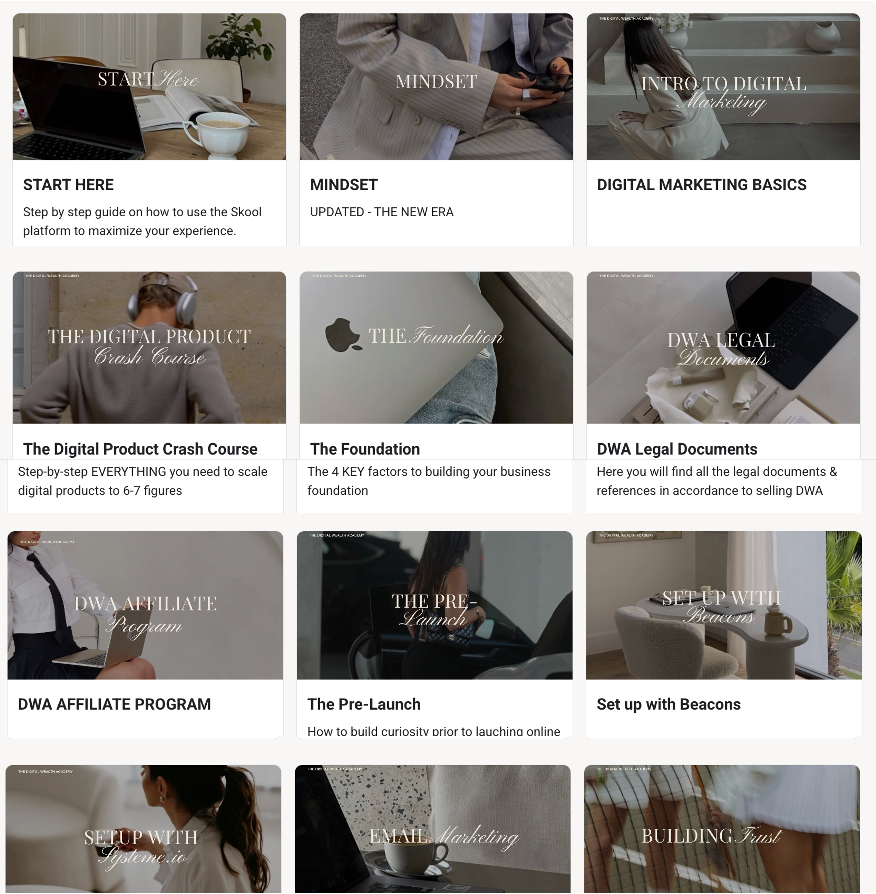The image size is (876, 894).
Task: Open the DWA Legal Documents thumbnail
Action: [723, 348]
